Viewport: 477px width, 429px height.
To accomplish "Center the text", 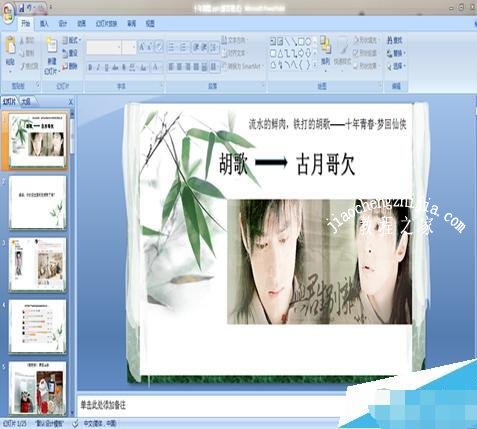I will click(x=179, y=67).
